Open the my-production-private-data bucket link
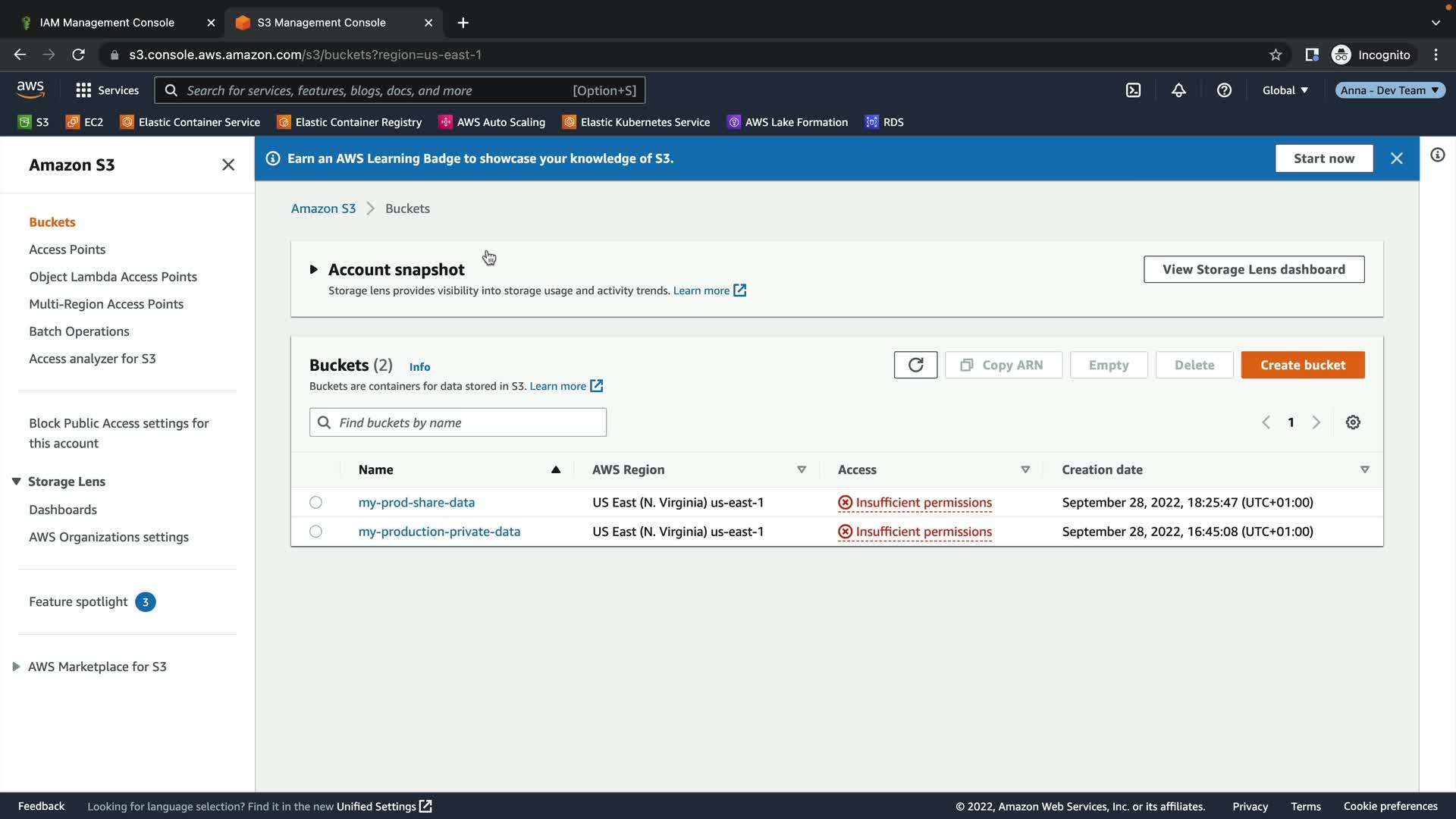Viewport: 1456px width, 819px height. pos(439,532)
